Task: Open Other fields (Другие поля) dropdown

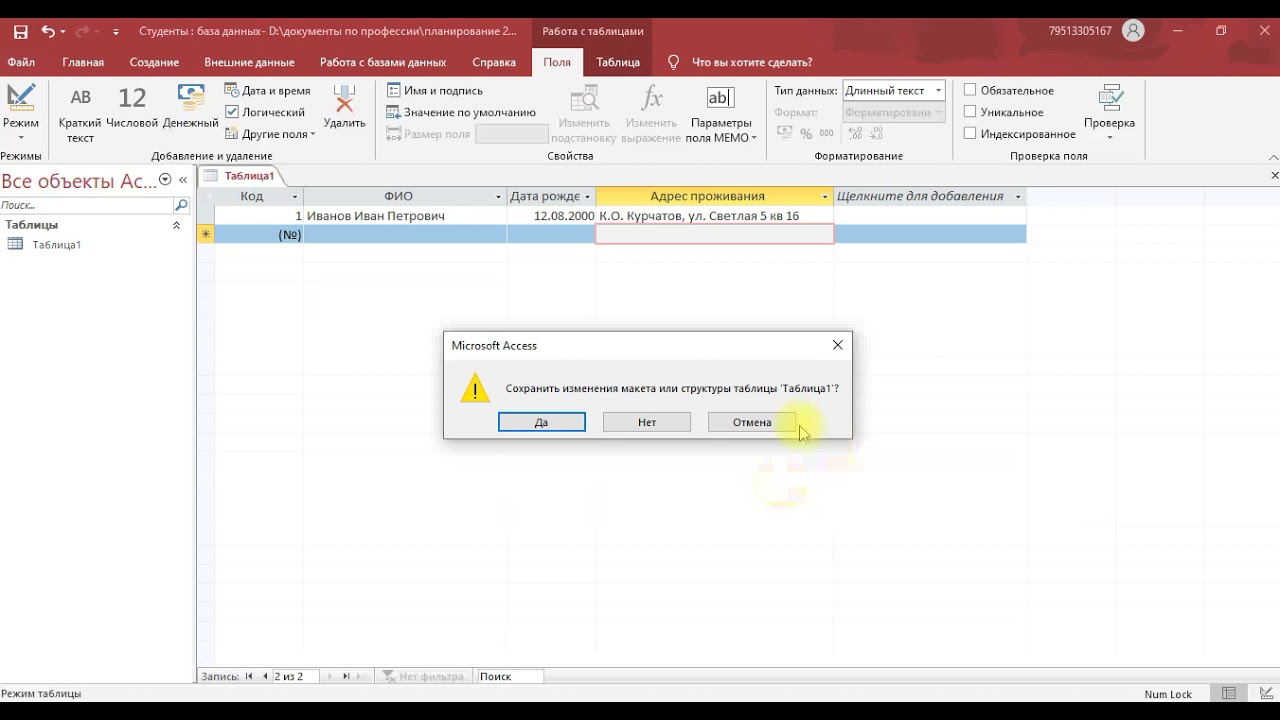Action: pyautogui.click(x=270, y=134)
